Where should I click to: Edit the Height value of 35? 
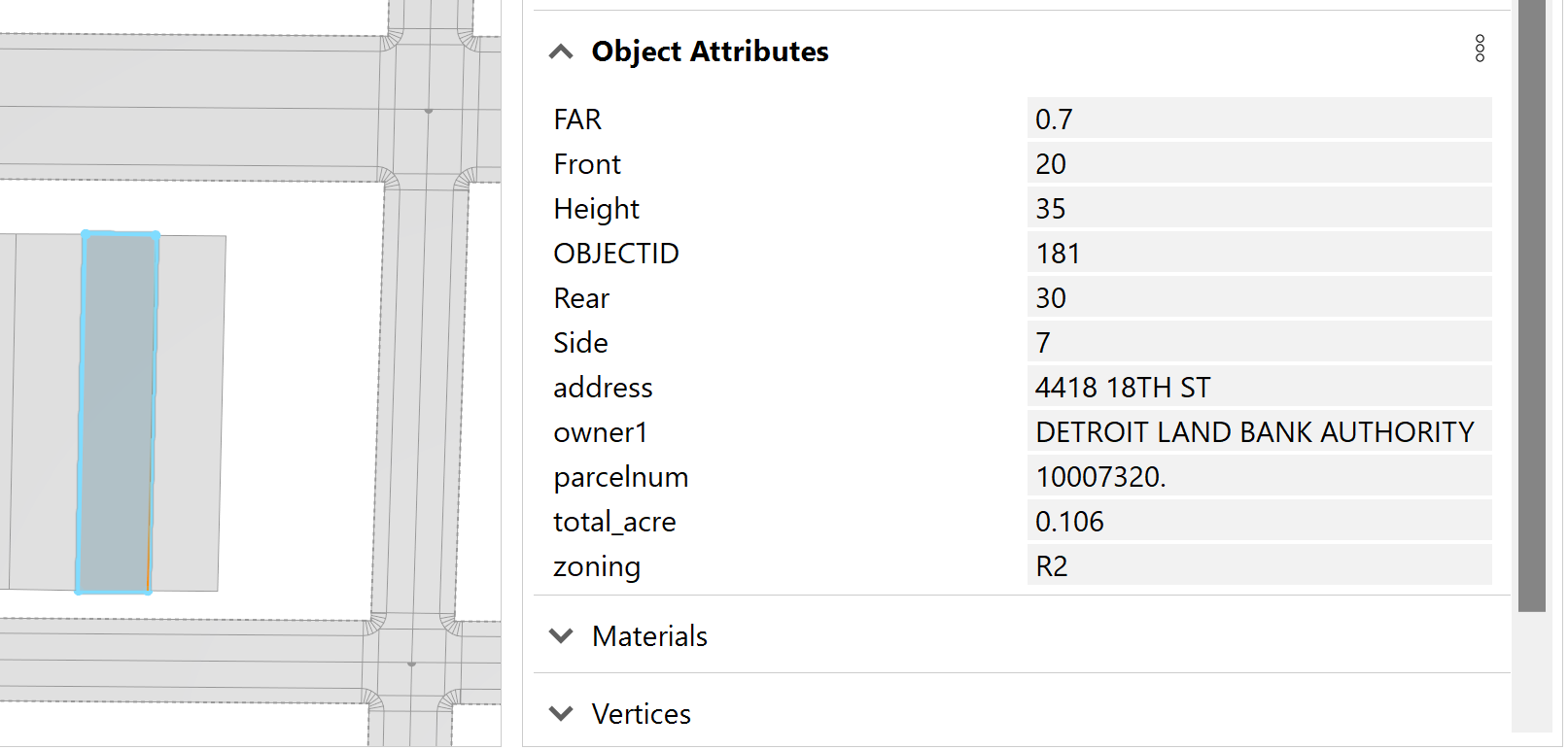pyautogui.click(x=1258, y=207)
